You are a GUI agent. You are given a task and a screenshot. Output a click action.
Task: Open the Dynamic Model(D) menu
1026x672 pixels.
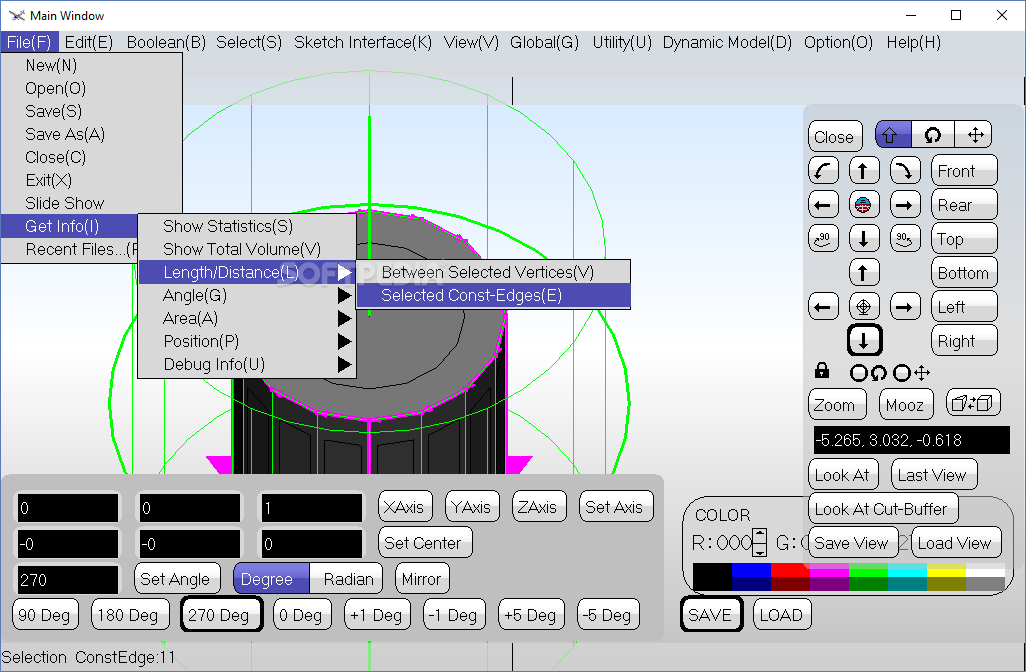point(727,43)
